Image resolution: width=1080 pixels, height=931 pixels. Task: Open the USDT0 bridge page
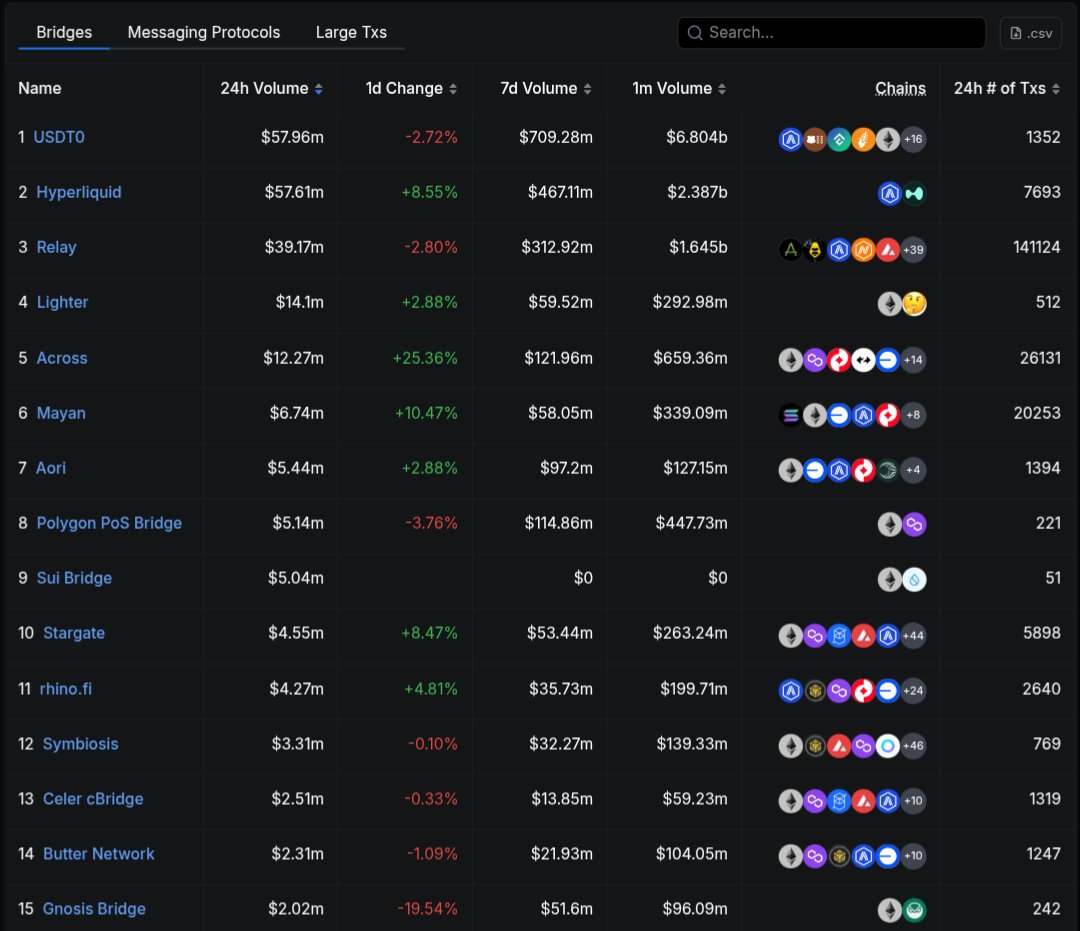59,137
